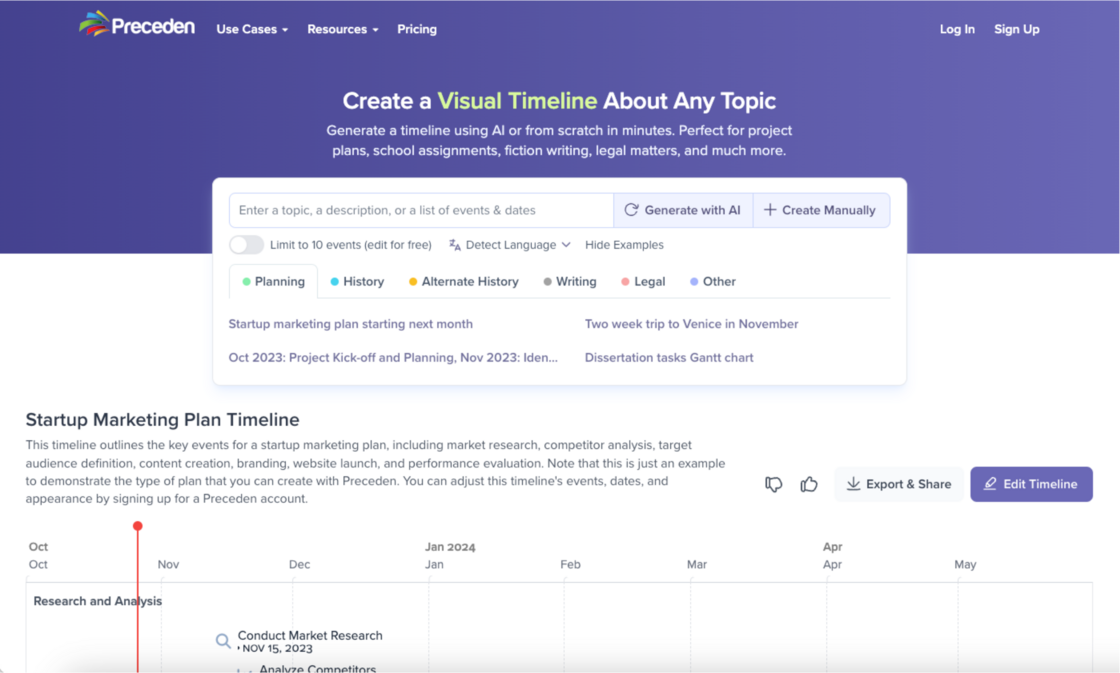Click the Export & Share button
Viewport: 1120px width, 673px height.
[898, 484]
